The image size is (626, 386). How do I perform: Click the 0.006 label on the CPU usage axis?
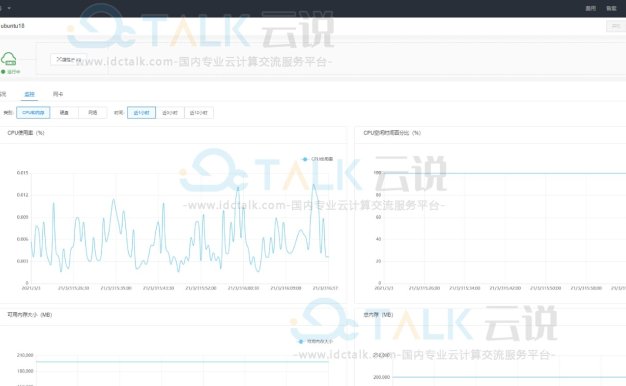point(22,239)
